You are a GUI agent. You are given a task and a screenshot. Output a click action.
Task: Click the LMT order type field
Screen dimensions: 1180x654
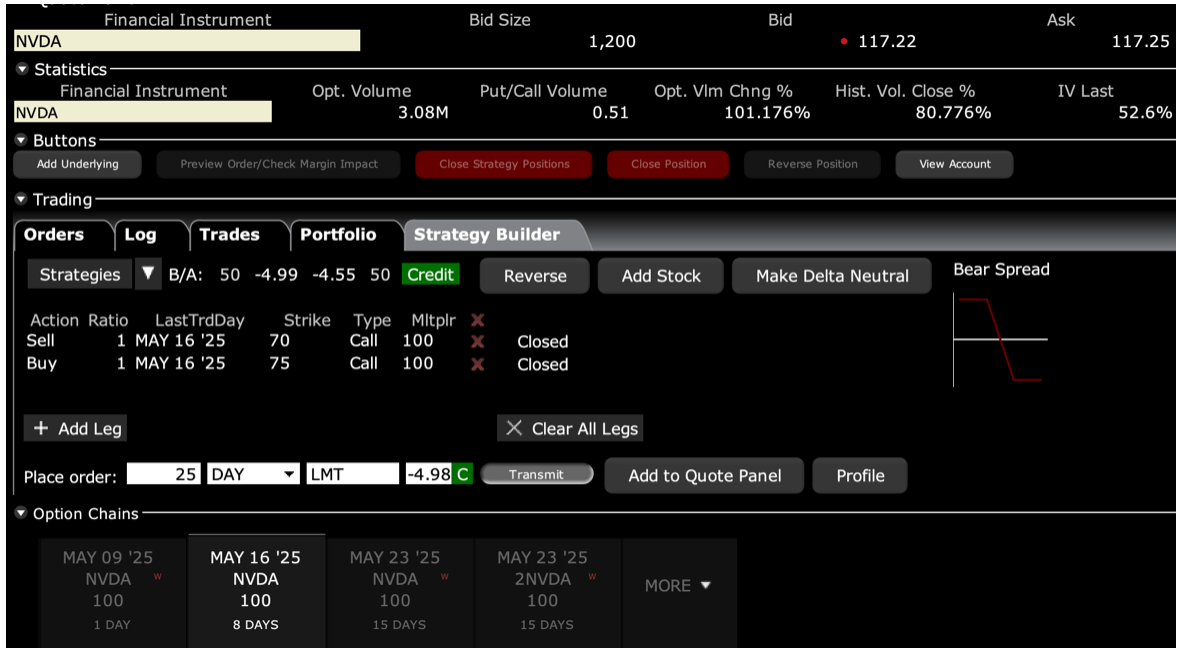[352, 474]
